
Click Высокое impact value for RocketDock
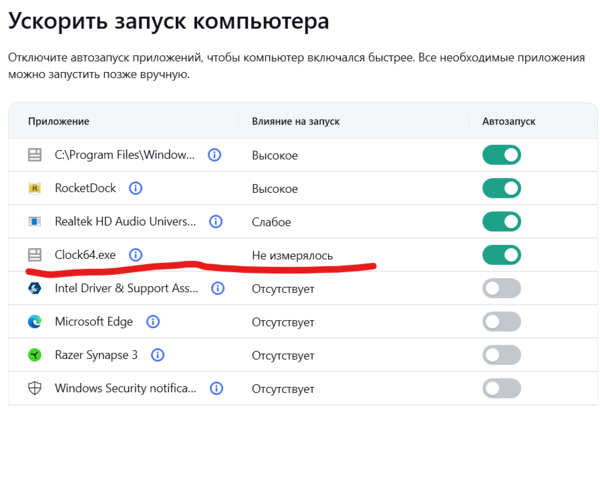tap(275, 189)
